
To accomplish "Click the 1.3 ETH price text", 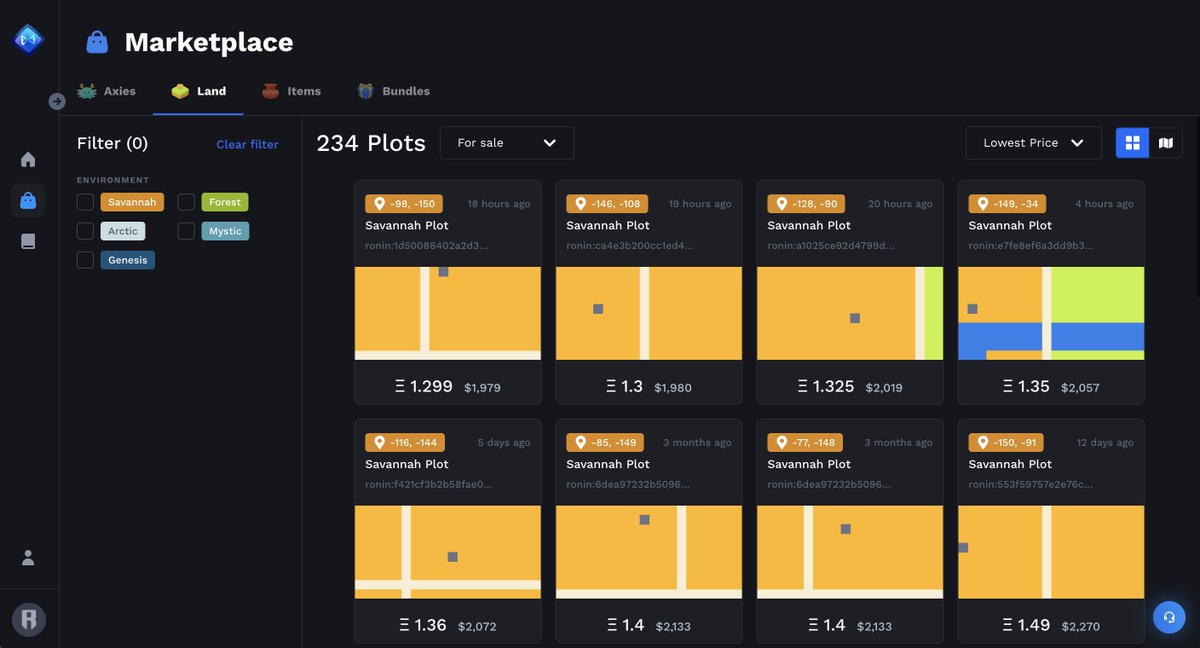I will pos(625,386).
